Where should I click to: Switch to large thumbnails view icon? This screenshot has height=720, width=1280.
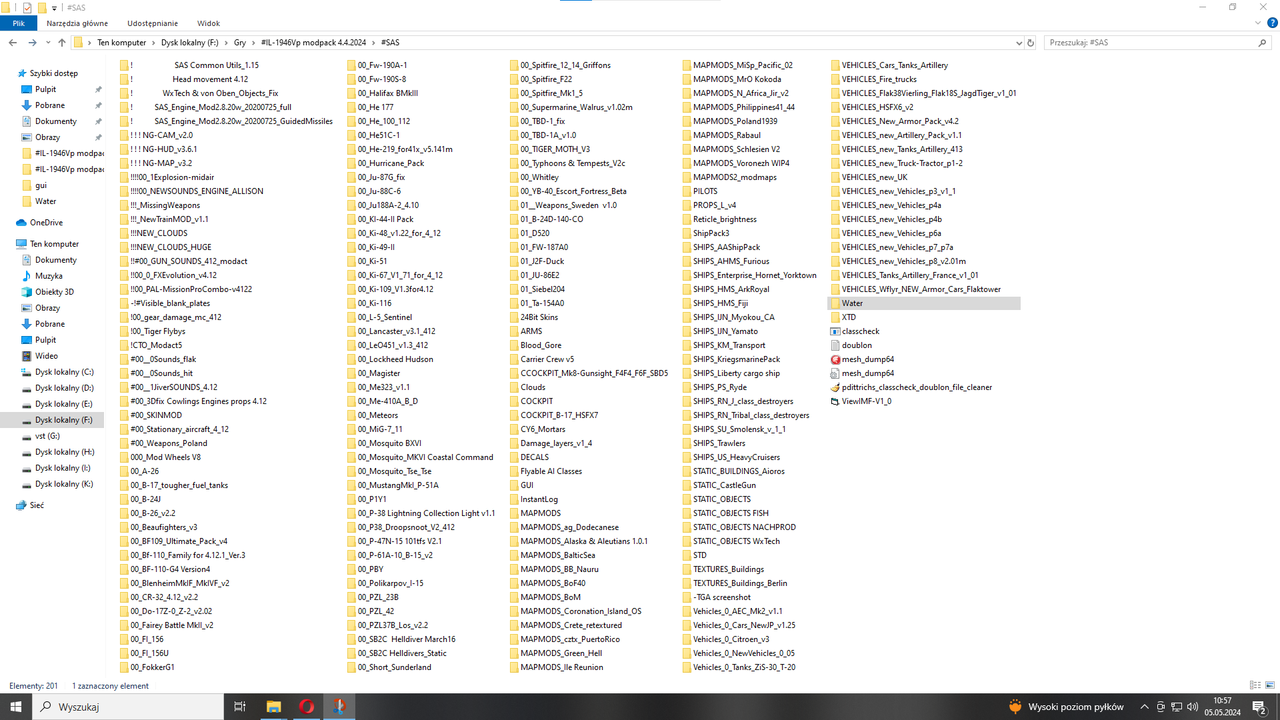coord(1269,686)
